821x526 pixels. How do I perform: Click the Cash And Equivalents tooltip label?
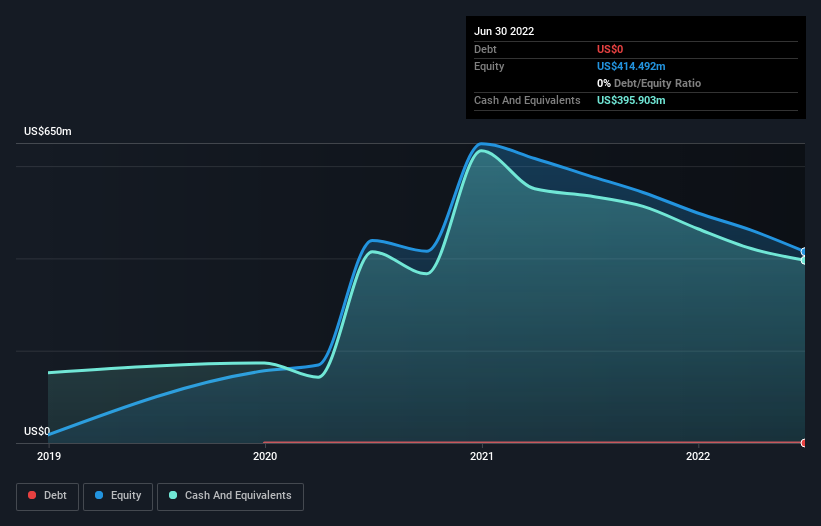tap(527, 100)
